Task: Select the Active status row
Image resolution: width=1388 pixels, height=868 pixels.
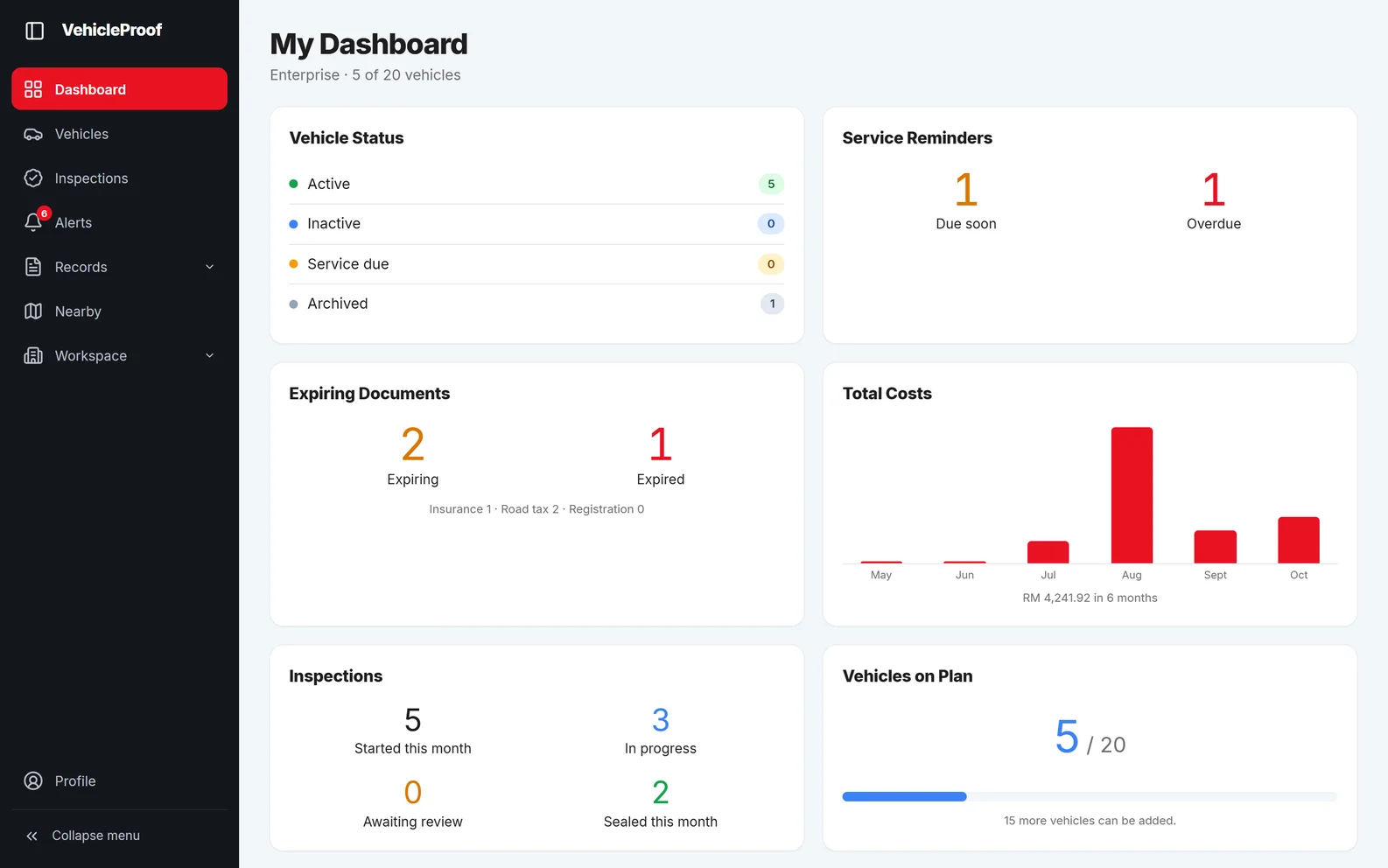Action: click(536, 184)
